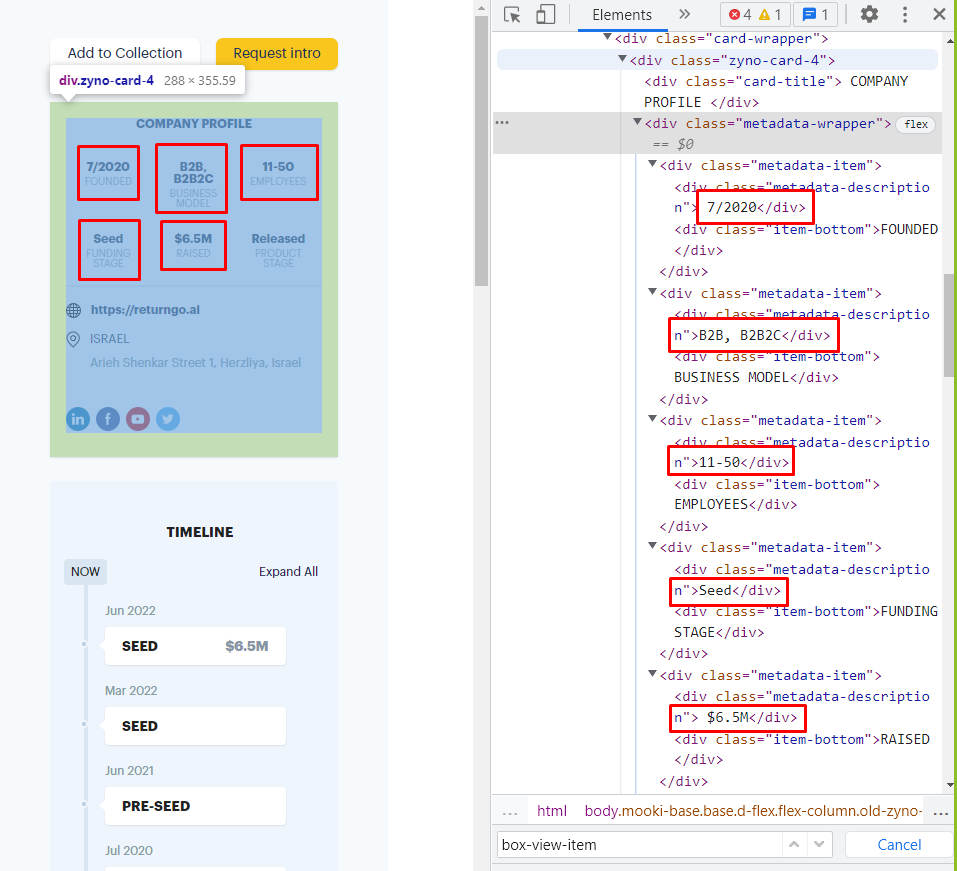Click the card-title div line
Image resolution: width=957 pixels, height=871 pixels.
[776, 92]
